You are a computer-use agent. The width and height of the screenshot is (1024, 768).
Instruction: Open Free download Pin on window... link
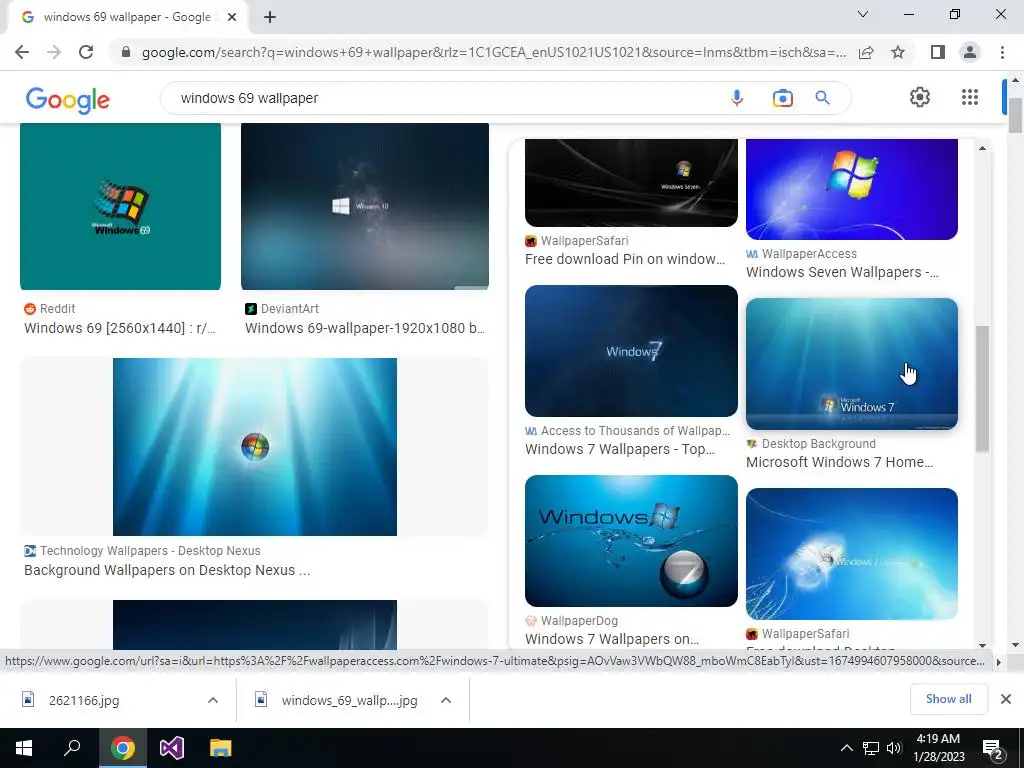click(625, 259)
